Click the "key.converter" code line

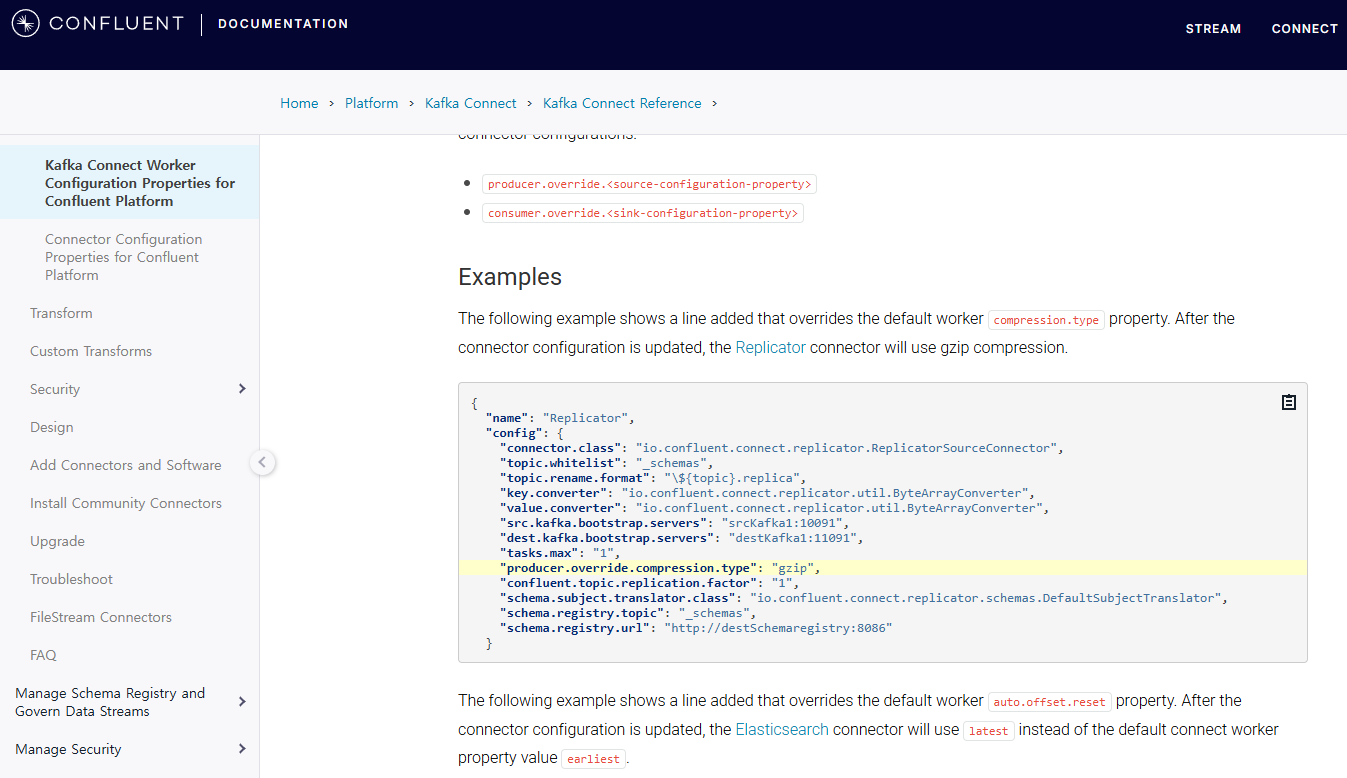pos(766,493)
